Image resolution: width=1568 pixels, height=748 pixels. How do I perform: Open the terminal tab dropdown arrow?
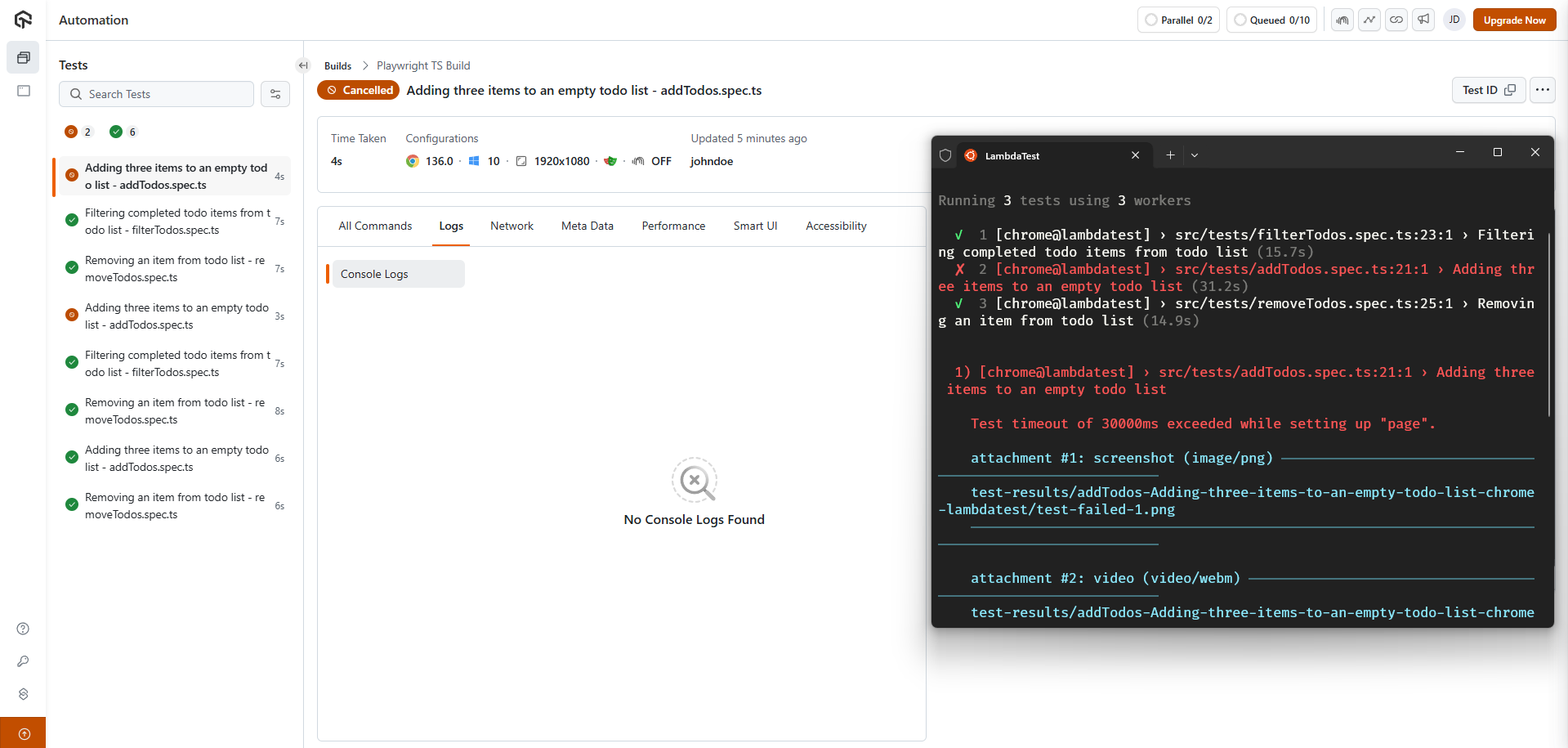(x=1195, y=155)
